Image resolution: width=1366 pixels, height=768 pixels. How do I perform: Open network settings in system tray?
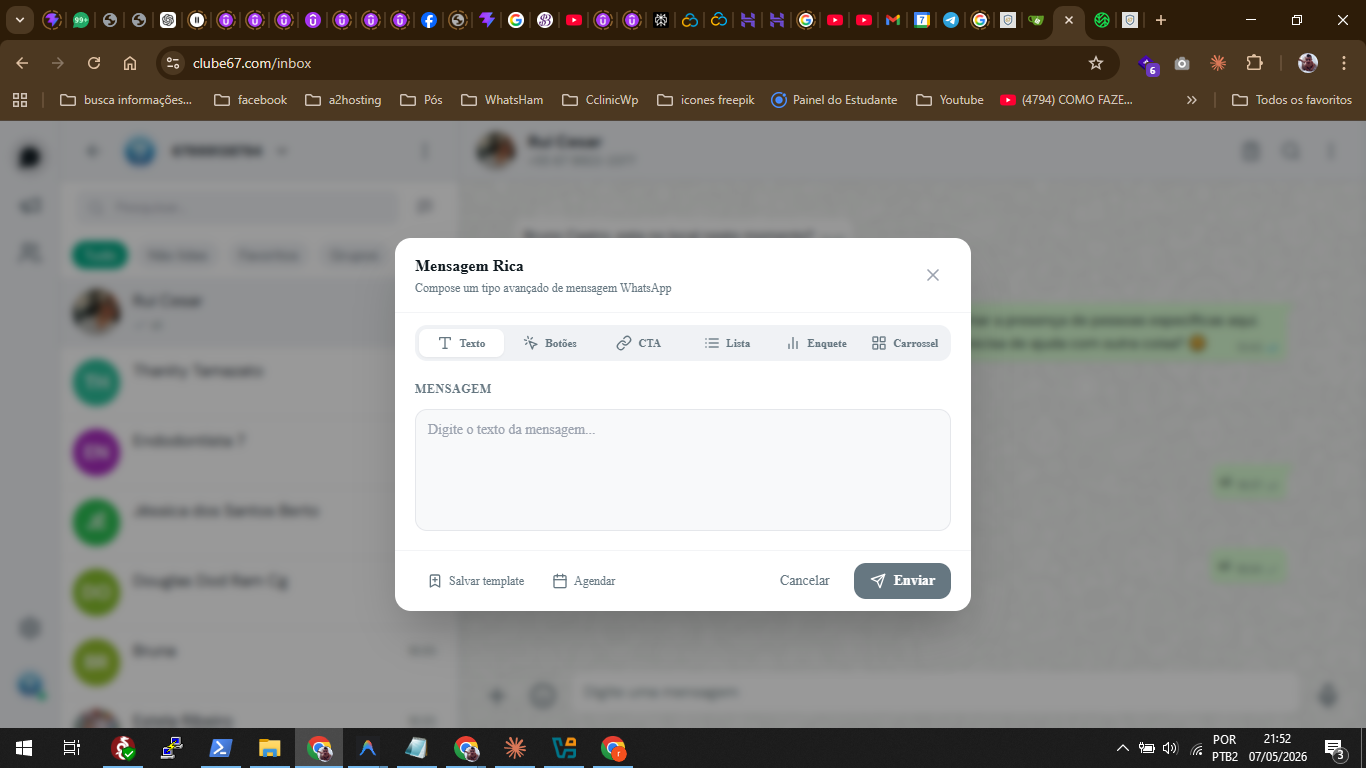coord(1197,748)
